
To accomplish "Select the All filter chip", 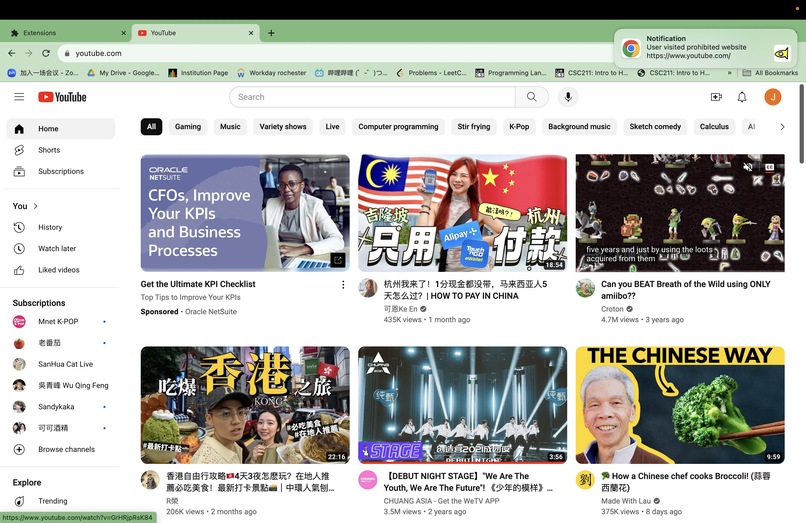I will [x=151, y=127].
